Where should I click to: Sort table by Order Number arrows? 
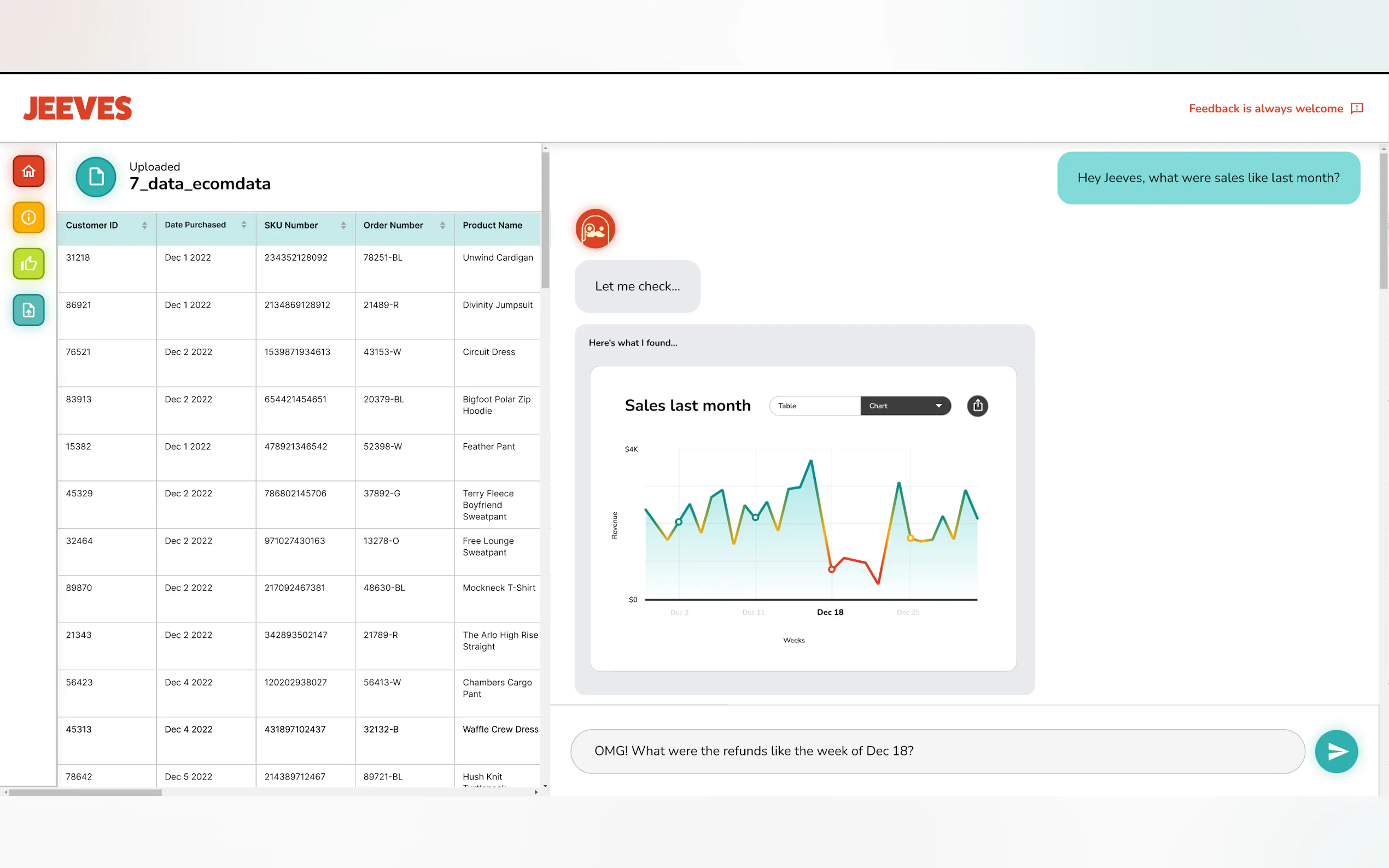443,226
